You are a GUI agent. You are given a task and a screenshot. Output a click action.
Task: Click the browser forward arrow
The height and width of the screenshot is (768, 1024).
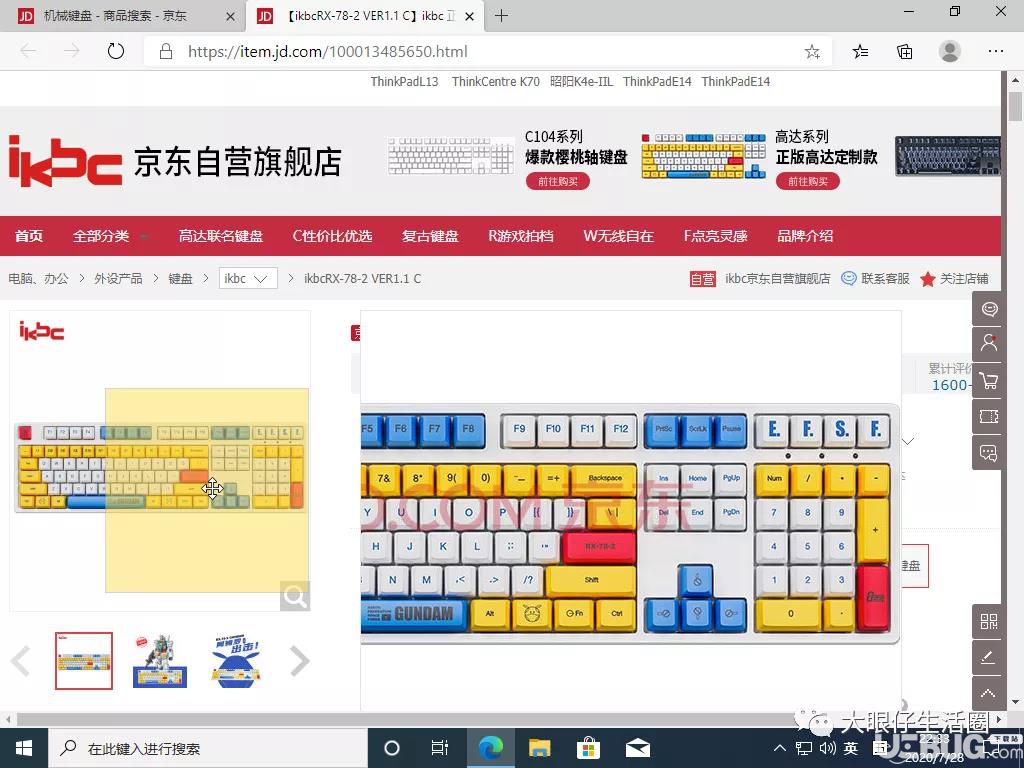point(71,51)
